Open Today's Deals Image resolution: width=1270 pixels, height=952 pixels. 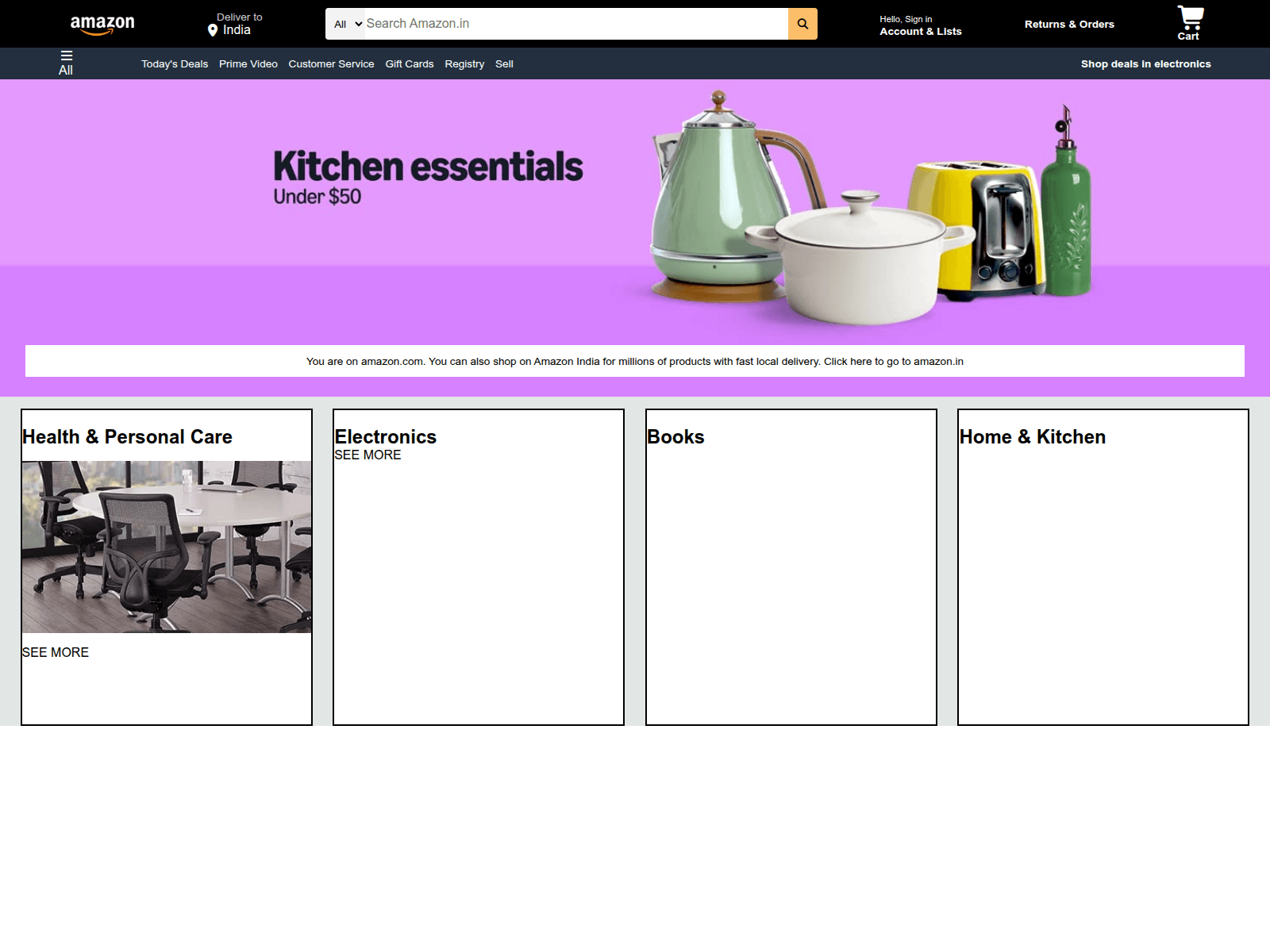(x=175, y=64)
